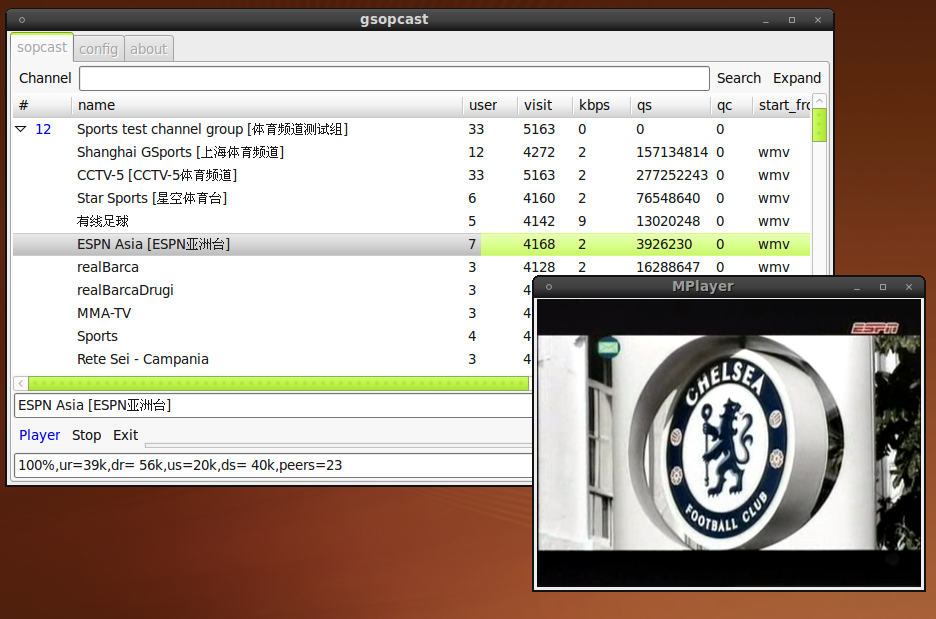Select the MMA-TV channel
The image size is (936, 619).
tap(272, 313)
